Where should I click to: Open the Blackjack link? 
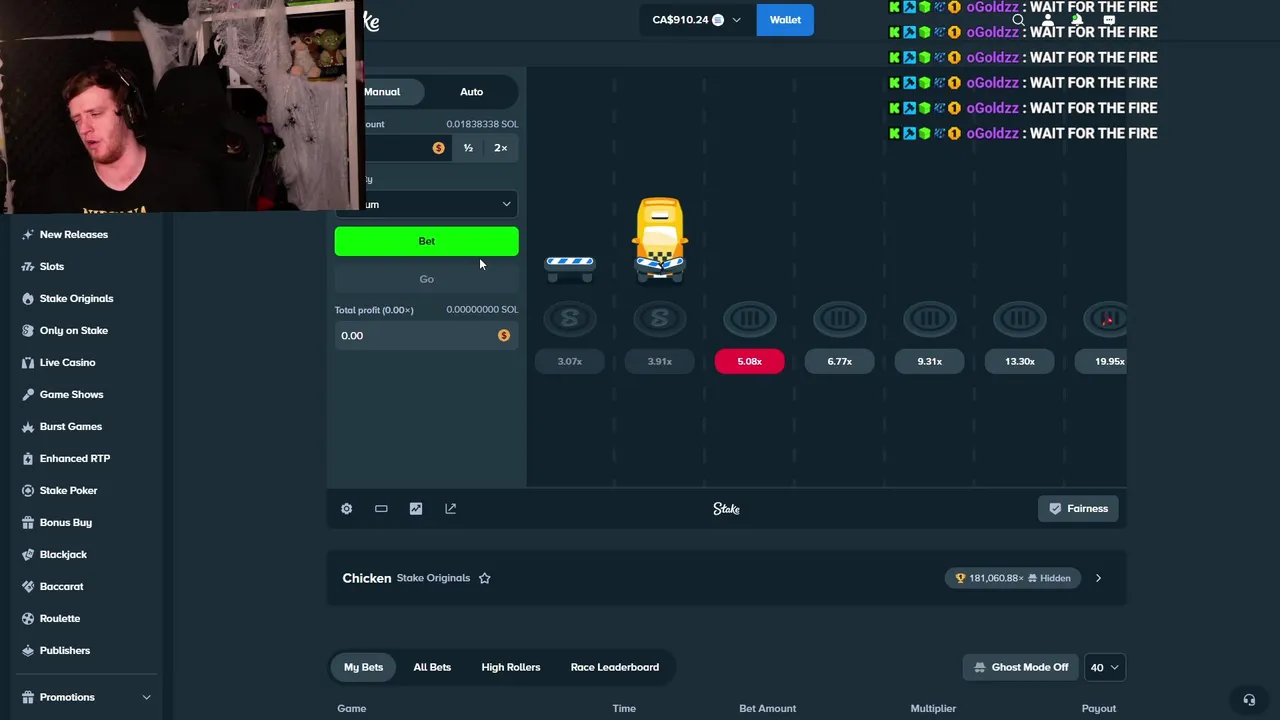point(63,554)
